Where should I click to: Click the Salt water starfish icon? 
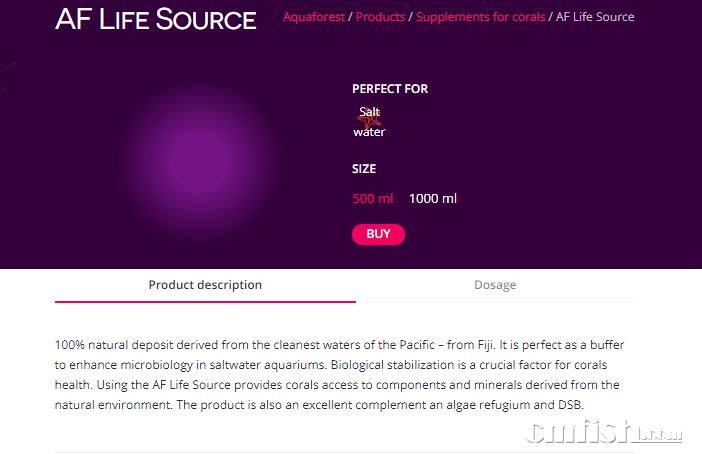pos(370,121)
